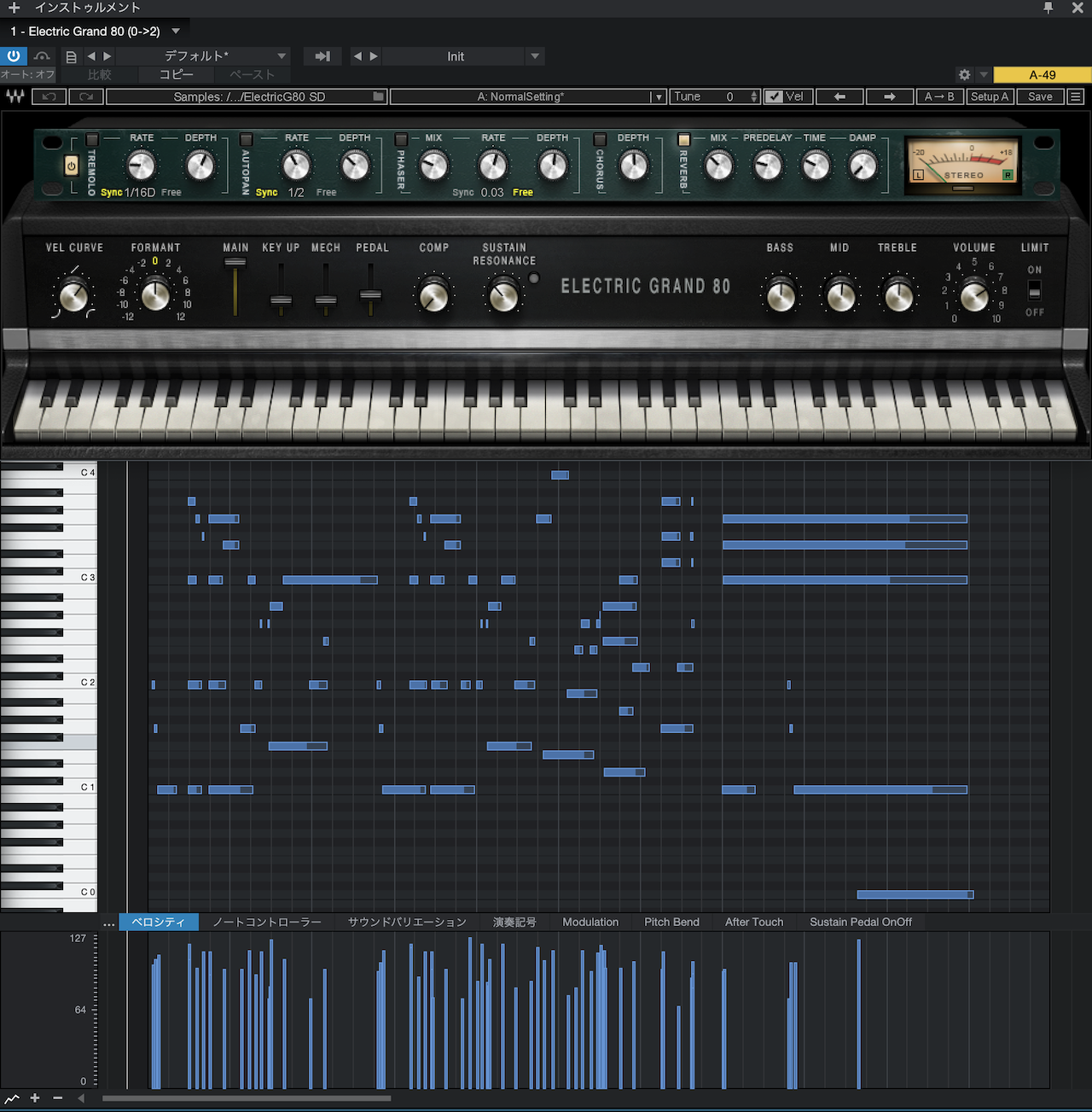Click the コピー button
This screenshot has width=1092, height=1112.
click(176, 74)
